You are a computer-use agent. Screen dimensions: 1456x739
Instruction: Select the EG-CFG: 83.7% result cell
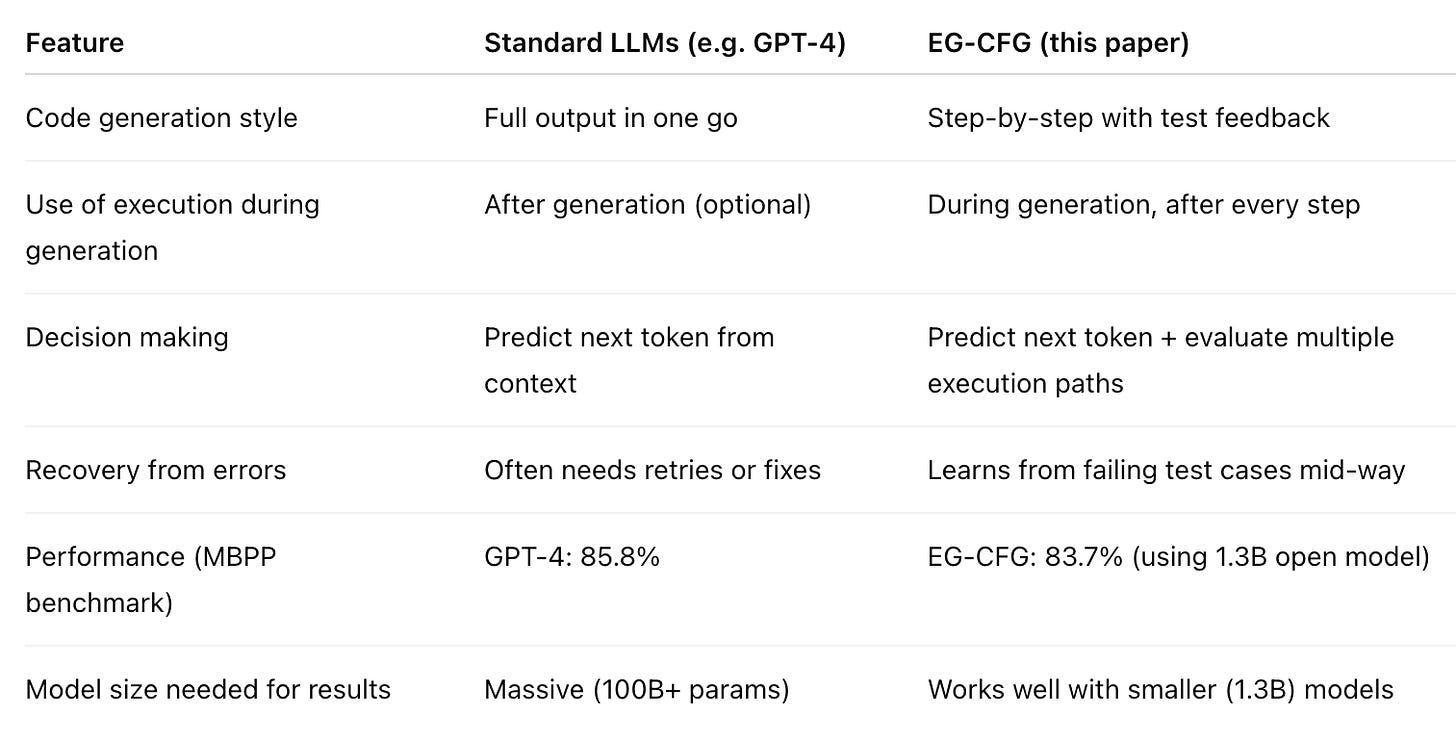pyautogui.click(x=1179, y=557)
